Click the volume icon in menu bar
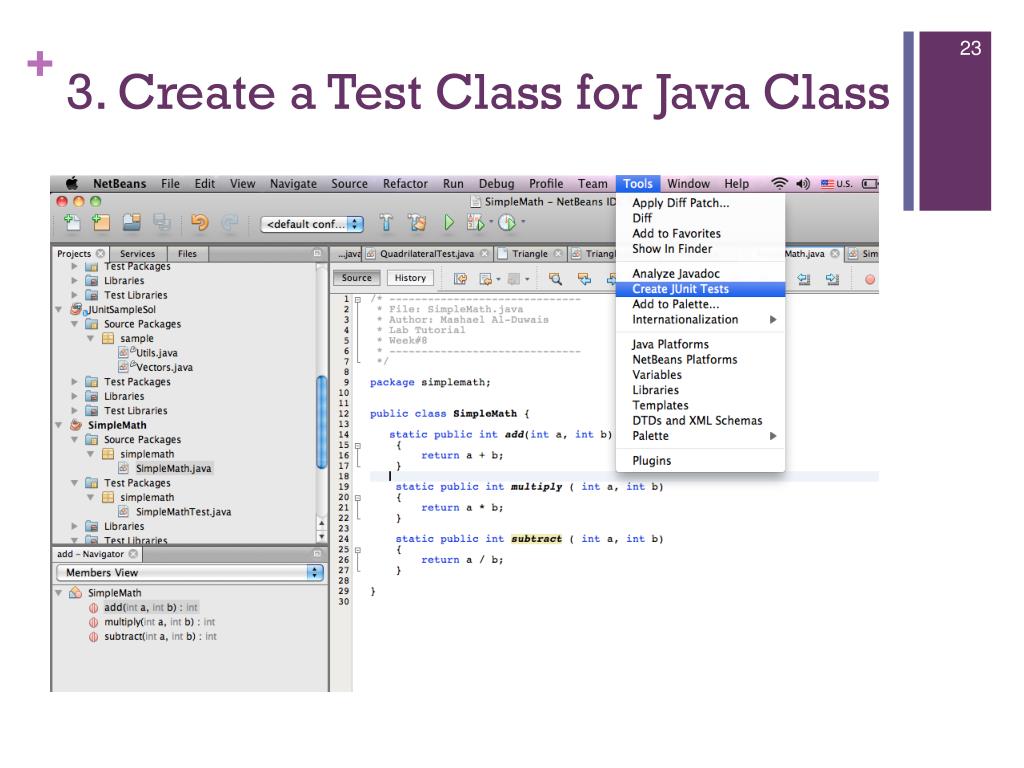 (803, 184)
